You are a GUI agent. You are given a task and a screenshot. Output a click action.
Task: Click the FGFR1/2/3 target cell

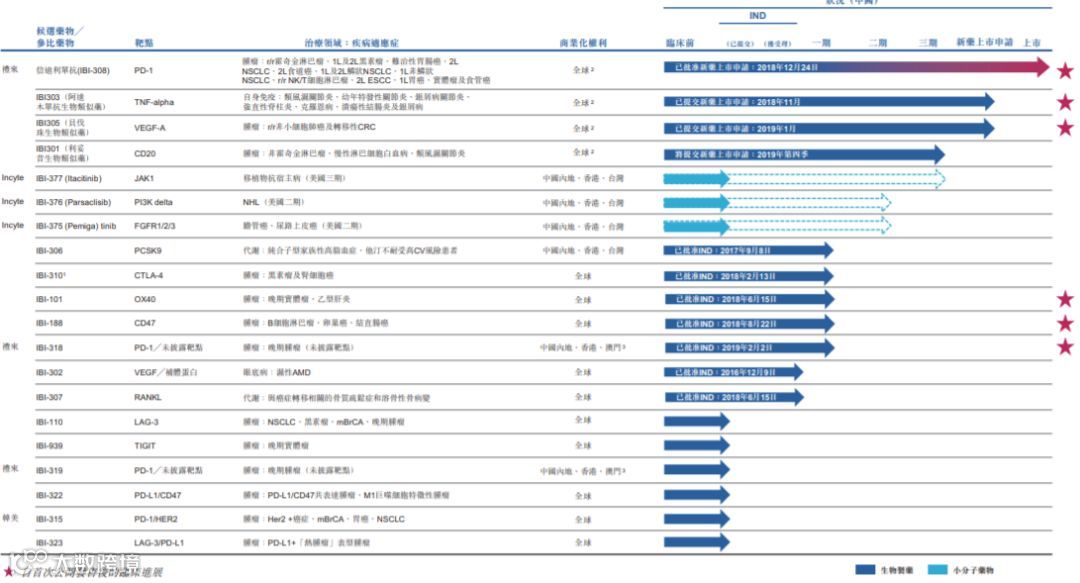pyautogui.click(x=154, y=226)
